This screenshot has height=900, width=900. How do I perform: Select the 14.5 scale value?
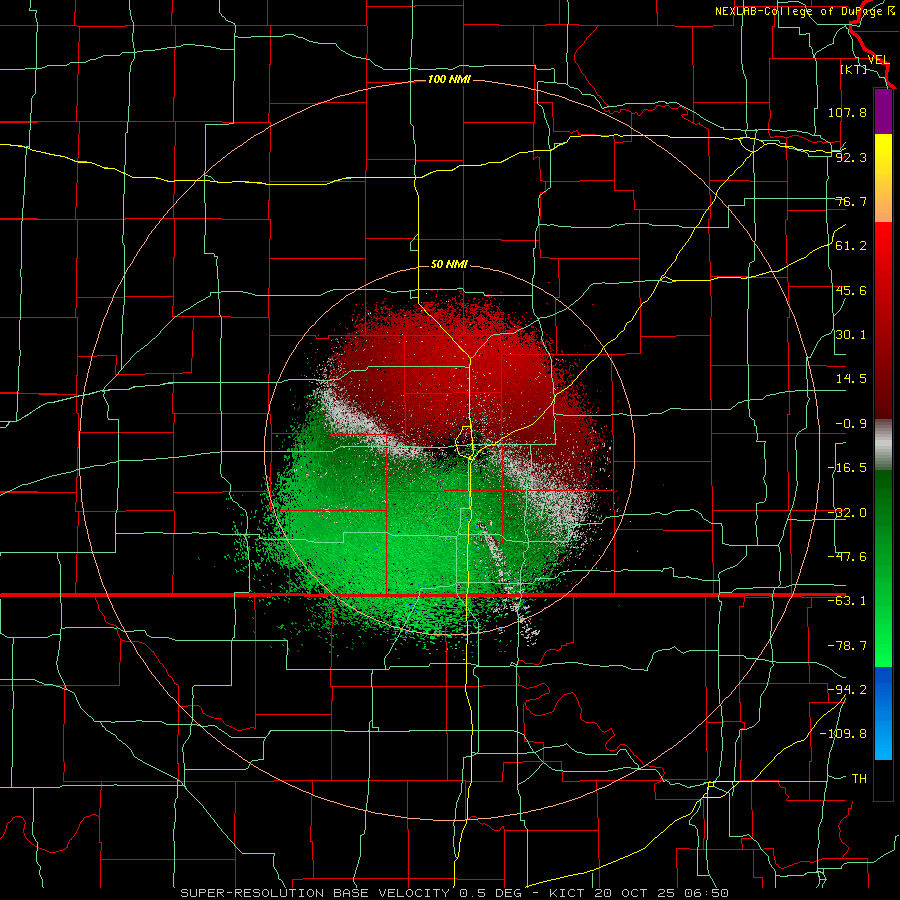tap(851, 379)
